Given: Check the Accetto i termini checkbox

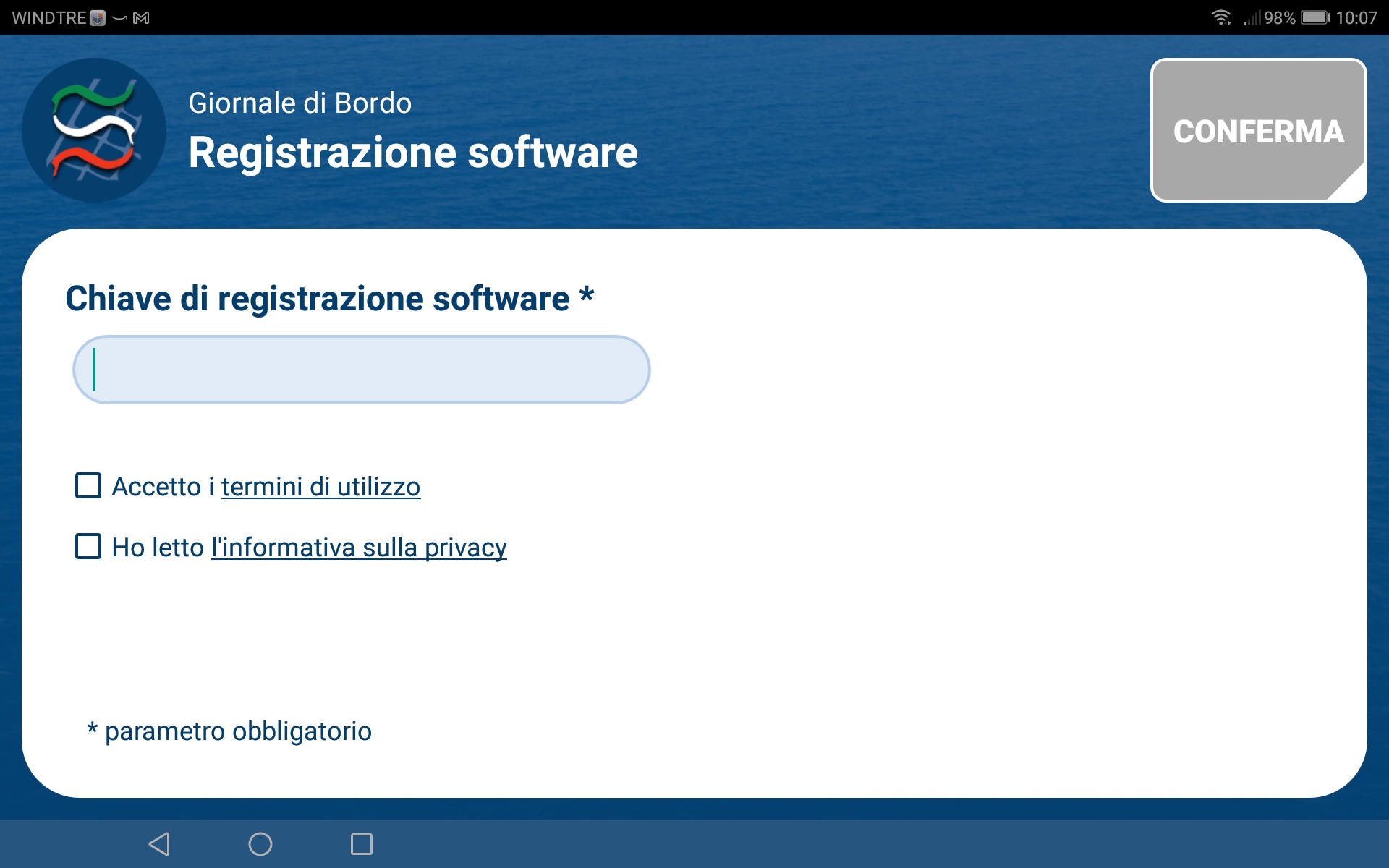Looking at the screenshot, I should pos(88,485).
